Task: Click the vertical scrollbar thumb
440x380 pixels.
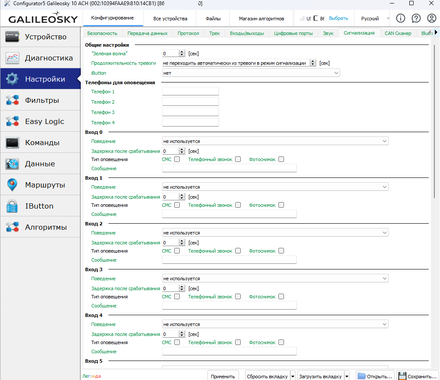Action: click(x=434, y=122)
